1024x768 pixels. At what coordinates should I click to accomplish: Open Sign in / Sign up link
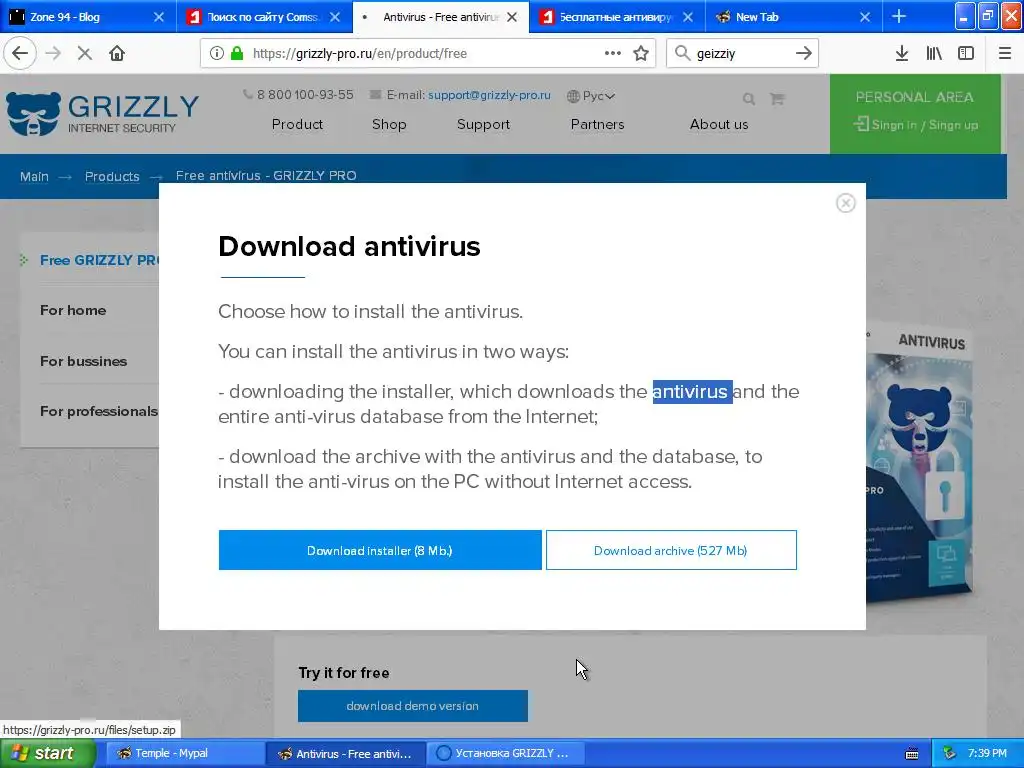pyautogui.click(x=916, y=125)
